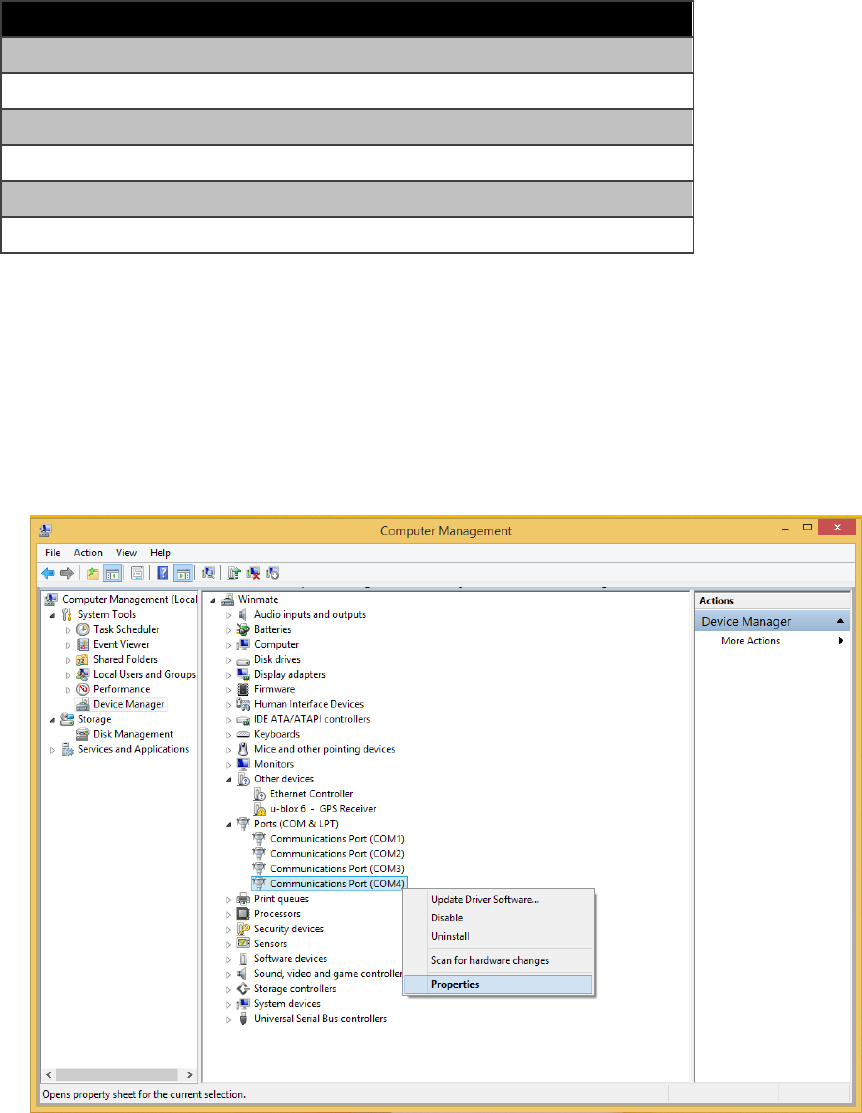This screenshot has width=862, height=1113.
Task: Click the Computer Management (Local) root icon
Action: point(51,600)
